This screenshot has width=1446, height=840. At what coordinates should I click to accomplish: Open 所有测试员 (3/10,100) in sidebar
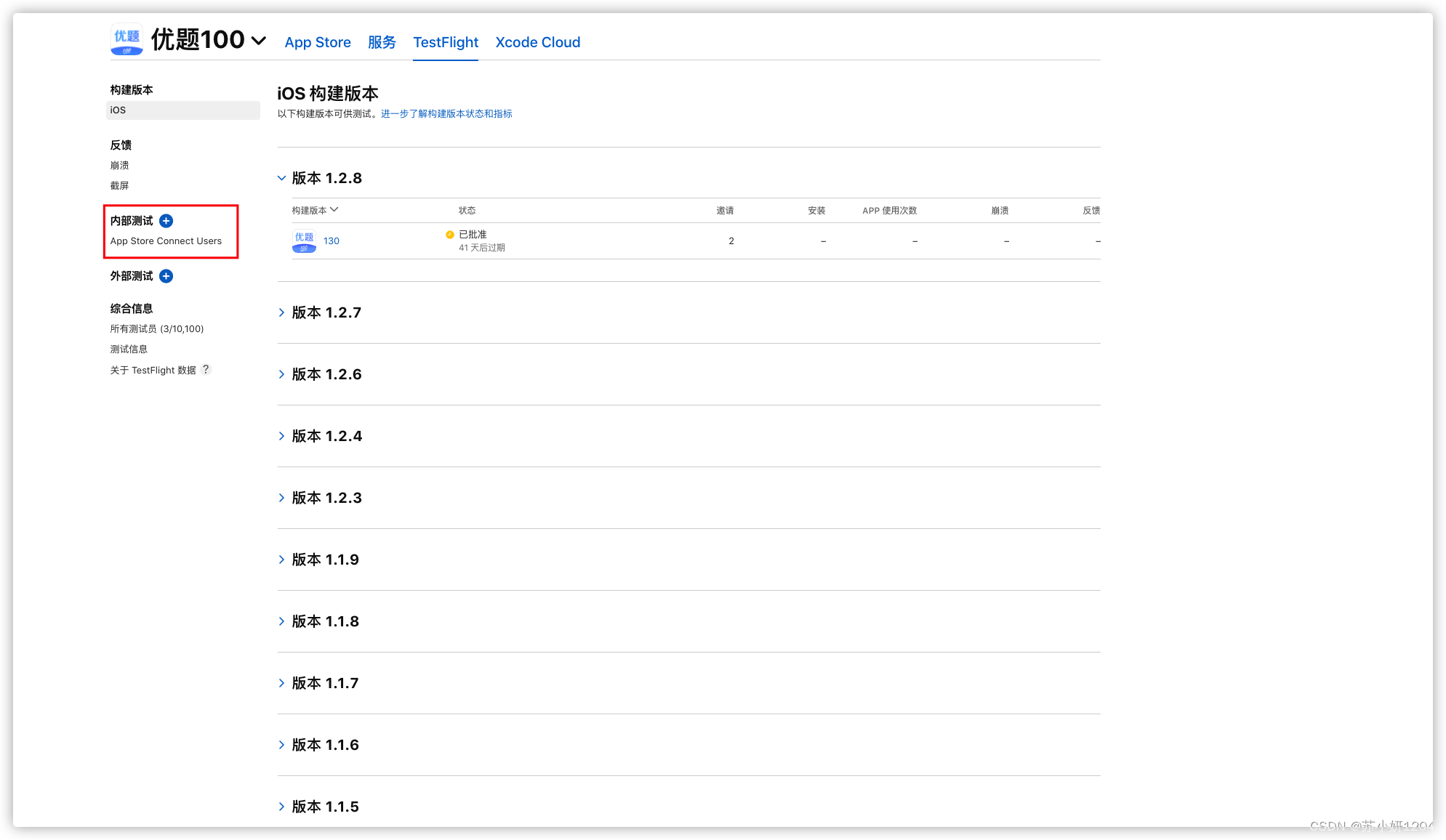[x=157, y=329]
